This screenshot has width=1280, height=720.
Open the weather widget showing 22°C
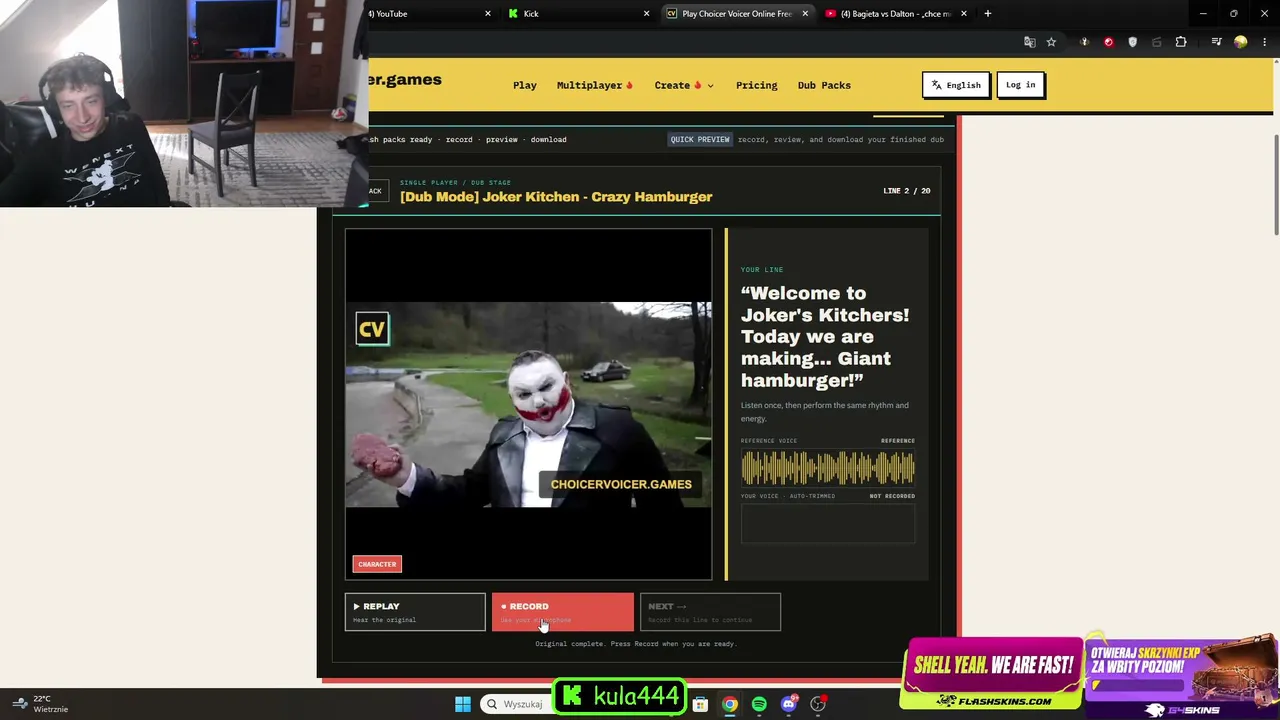pyautogui.click(x=40, y=704)
